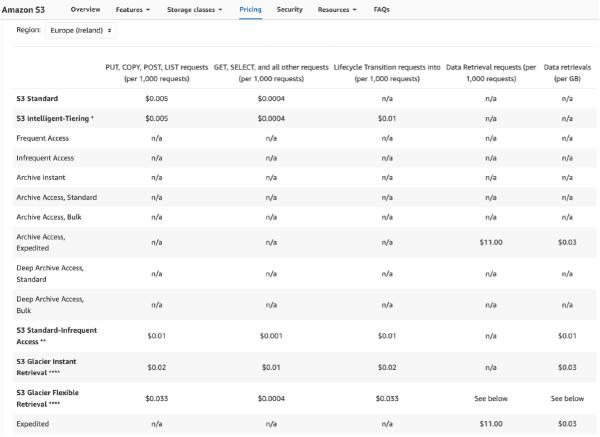Click Glacier Flexible Retrieval PUT price $0.033
The height and width of the screenshot is (437, 600).
(157, 398)
